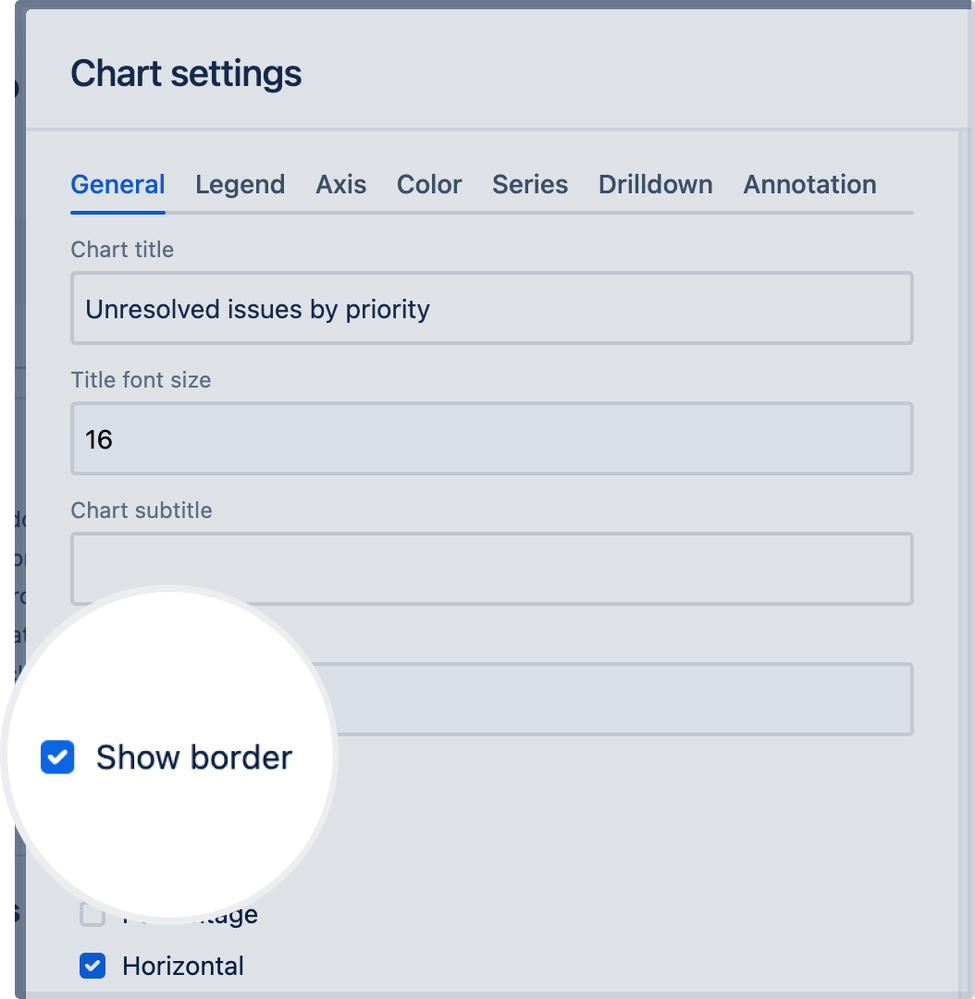Click the Show border label text
975x999 pixels.
(193, 757)
